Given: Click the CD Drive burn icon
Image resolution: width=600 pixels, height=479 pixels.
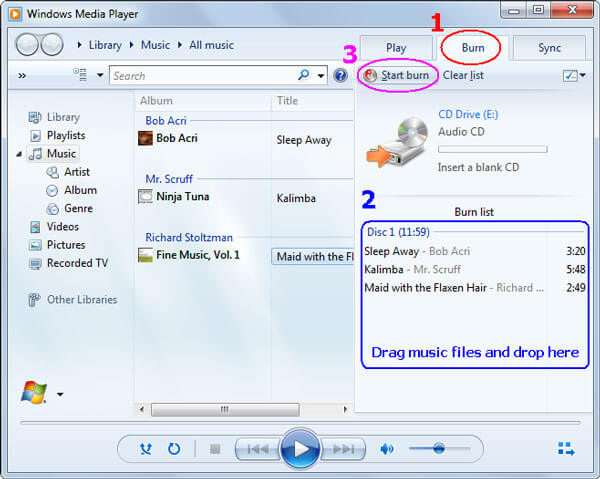Looking at the screenshot, I should (x=395, y=142).
